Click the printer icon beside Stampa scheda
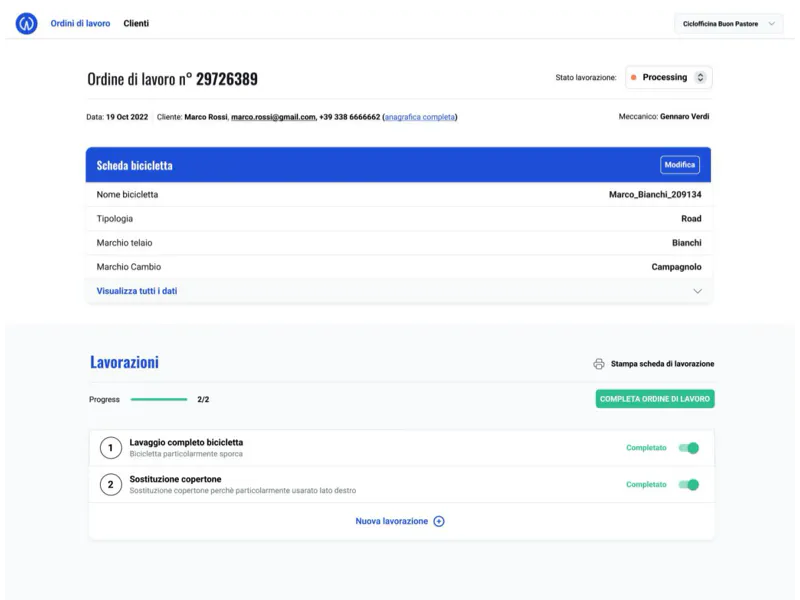 pyautogui.click(x=599, y=364)
